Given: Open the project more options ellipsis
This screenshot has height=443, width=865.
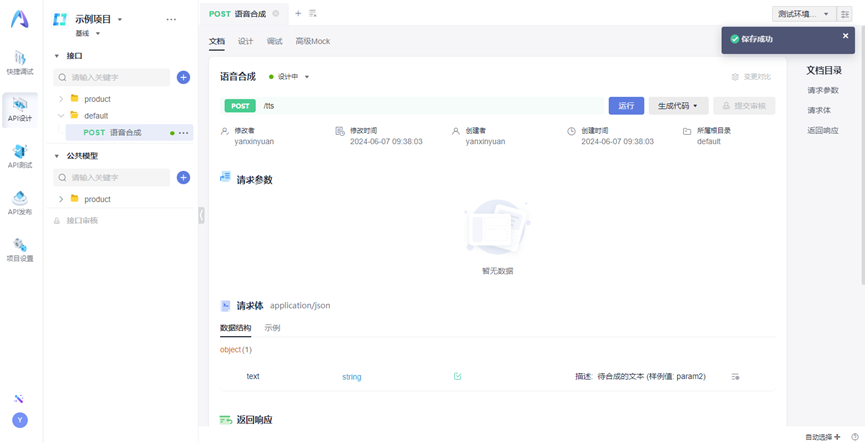Looking at the screenshot, I should pyautogui.click(x=172, y=19).
